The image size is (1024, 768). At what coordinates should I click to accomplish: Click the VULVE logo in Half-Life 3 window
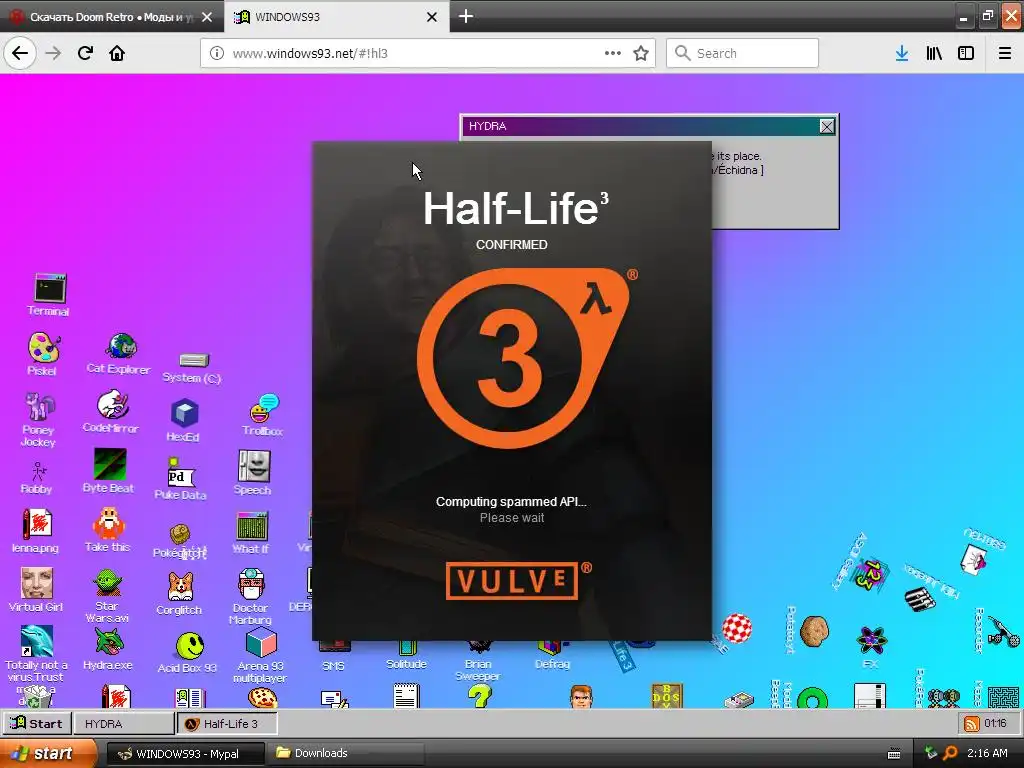point(512,581)
